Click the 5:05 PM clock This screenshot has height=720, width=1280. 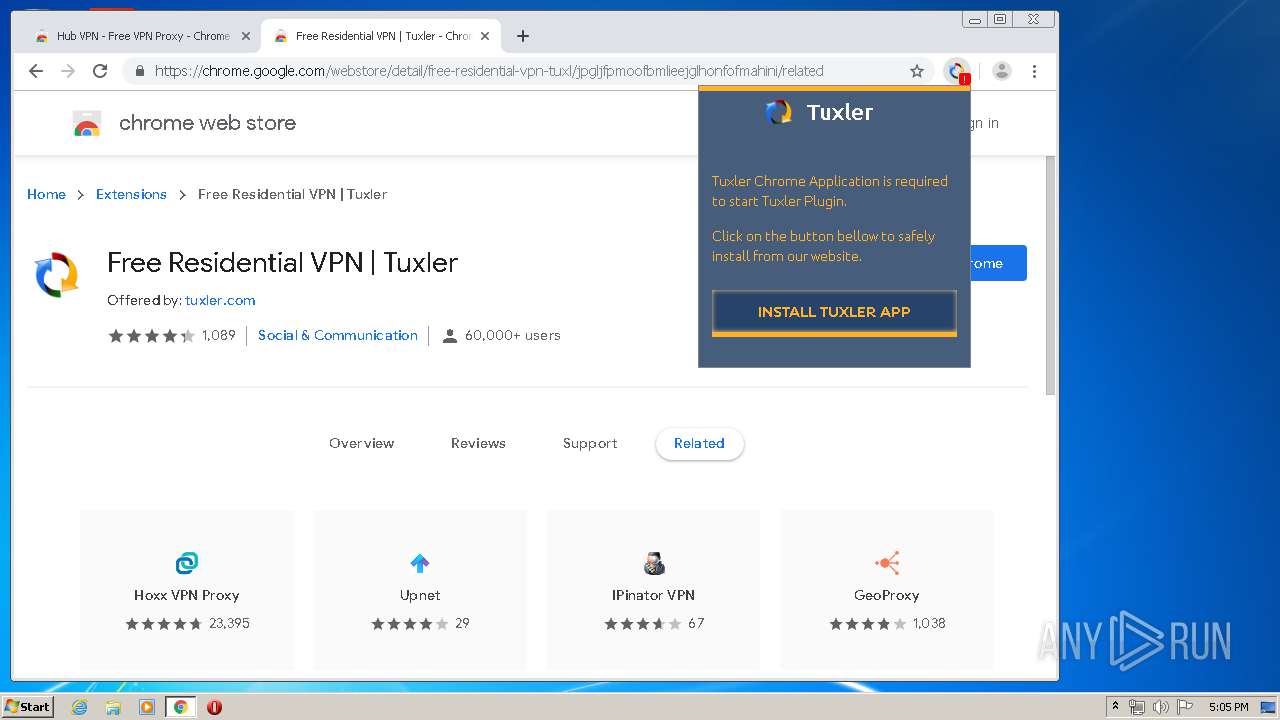pos(1228,707)
